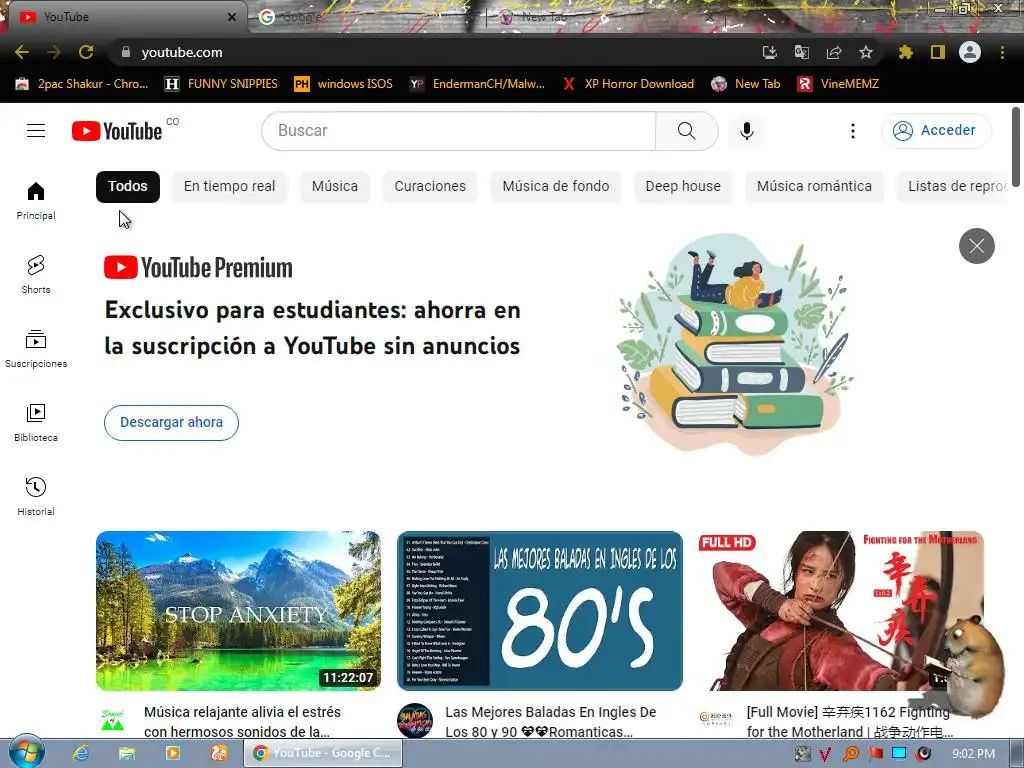Open the XP Horror Download bookmark
The image size is (1024, 768).
click(x=628, y=84)
